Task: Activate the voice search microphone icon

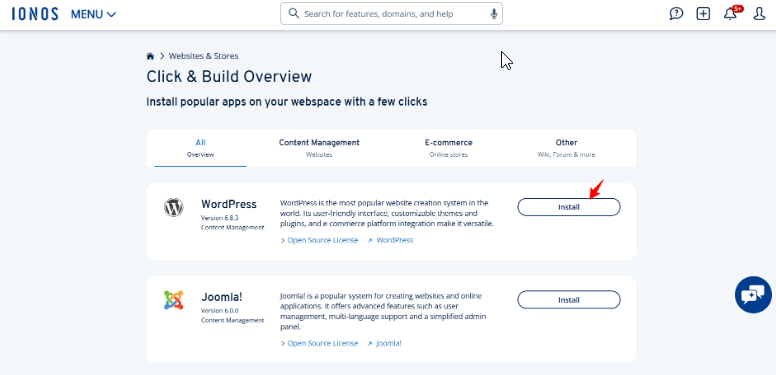Action: 493,14
